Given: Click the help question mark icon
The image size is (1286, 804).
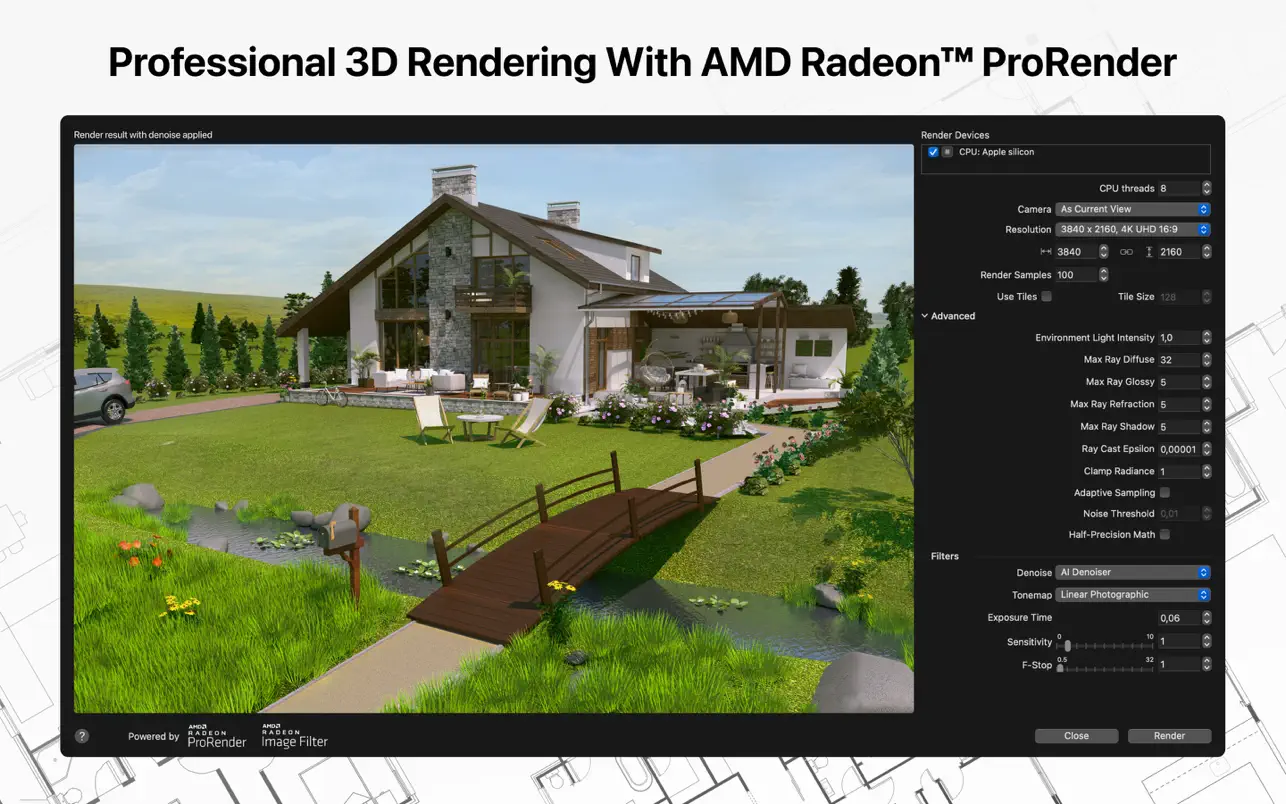Looking at the screenshot, I should (x=82, y=736).
